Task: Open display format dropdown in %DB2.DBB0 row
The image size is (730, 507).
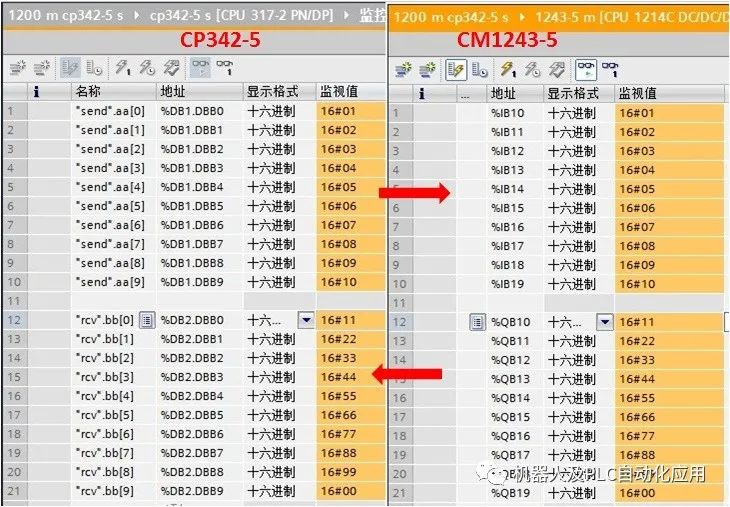Action: click(306, 320)
